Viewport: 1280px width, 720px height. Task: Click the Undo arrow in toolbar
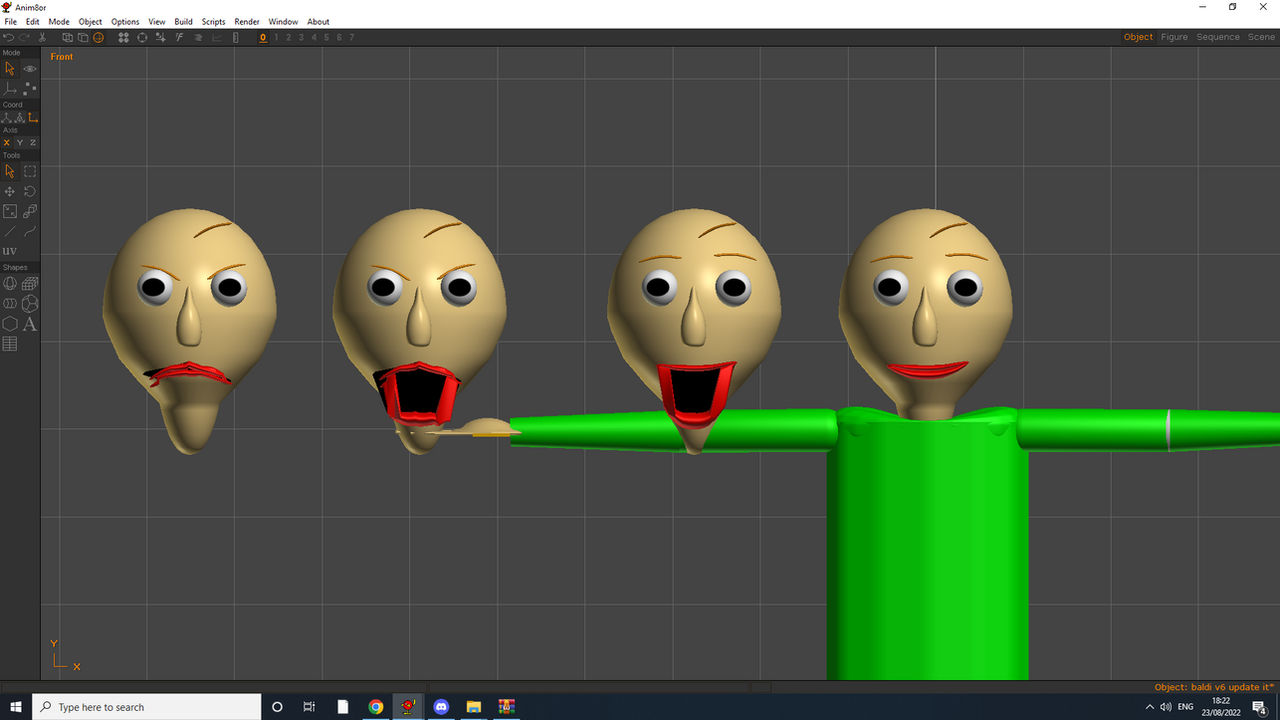pos(9,37)
